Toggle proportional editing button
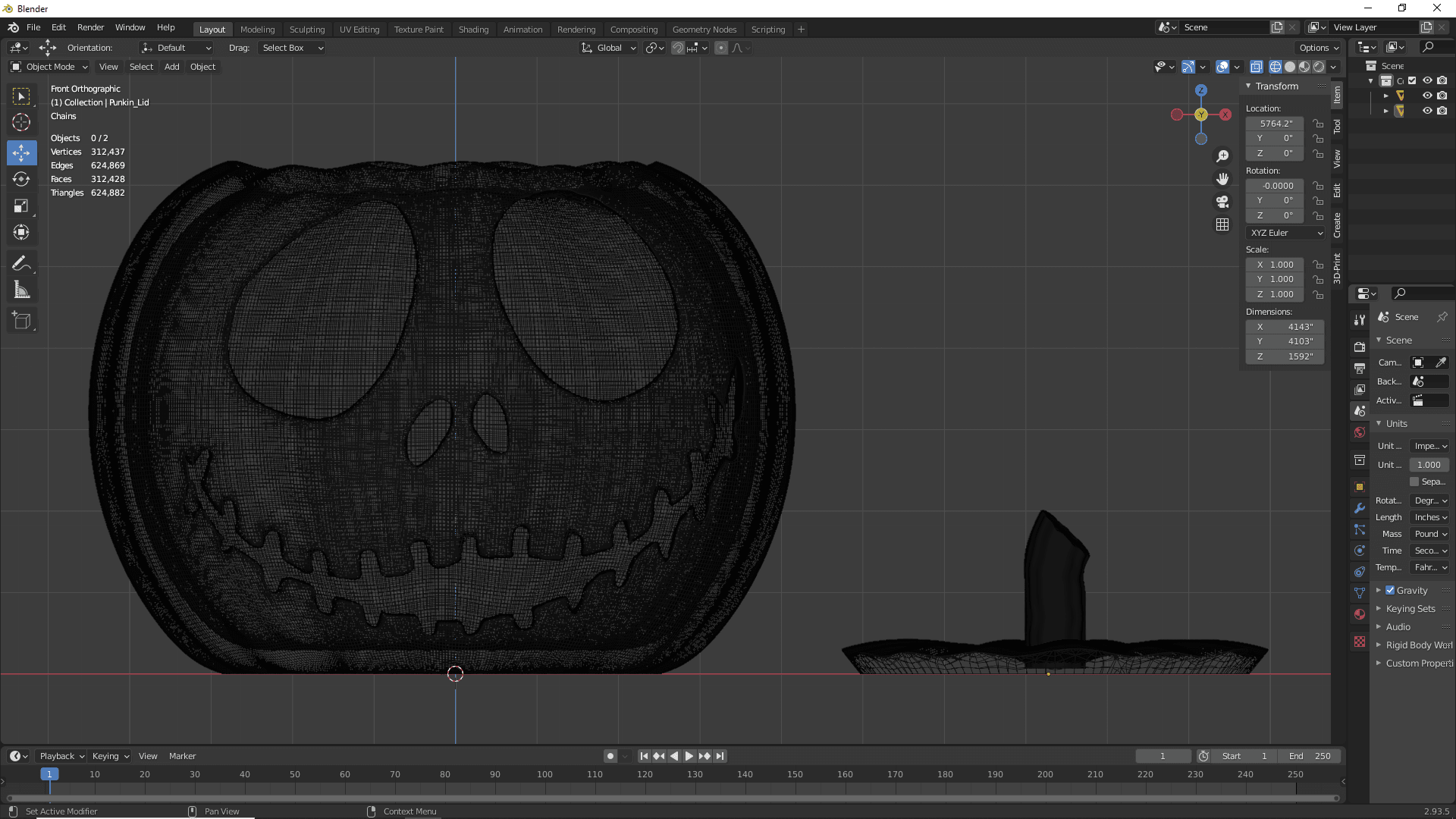This screenshot has height=819, width=1456. (721, 48)
